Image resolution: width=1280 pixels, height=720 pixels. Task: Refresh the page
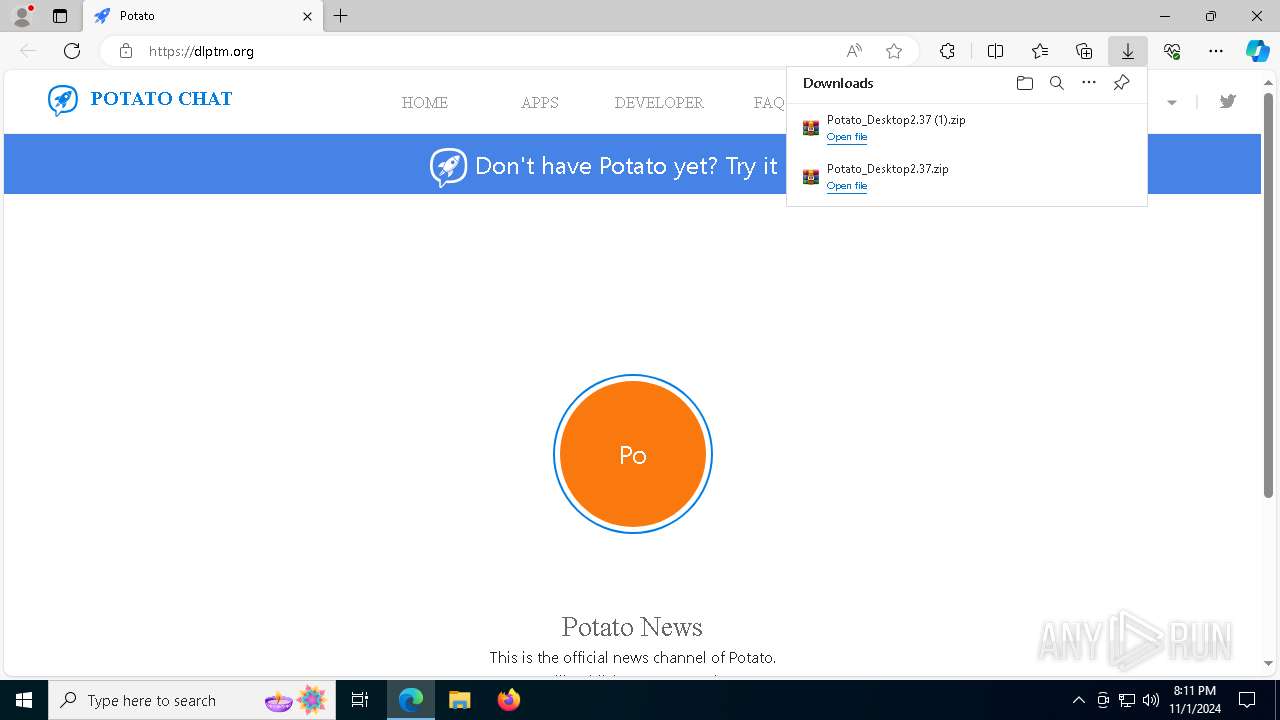[x=72, y=51]
